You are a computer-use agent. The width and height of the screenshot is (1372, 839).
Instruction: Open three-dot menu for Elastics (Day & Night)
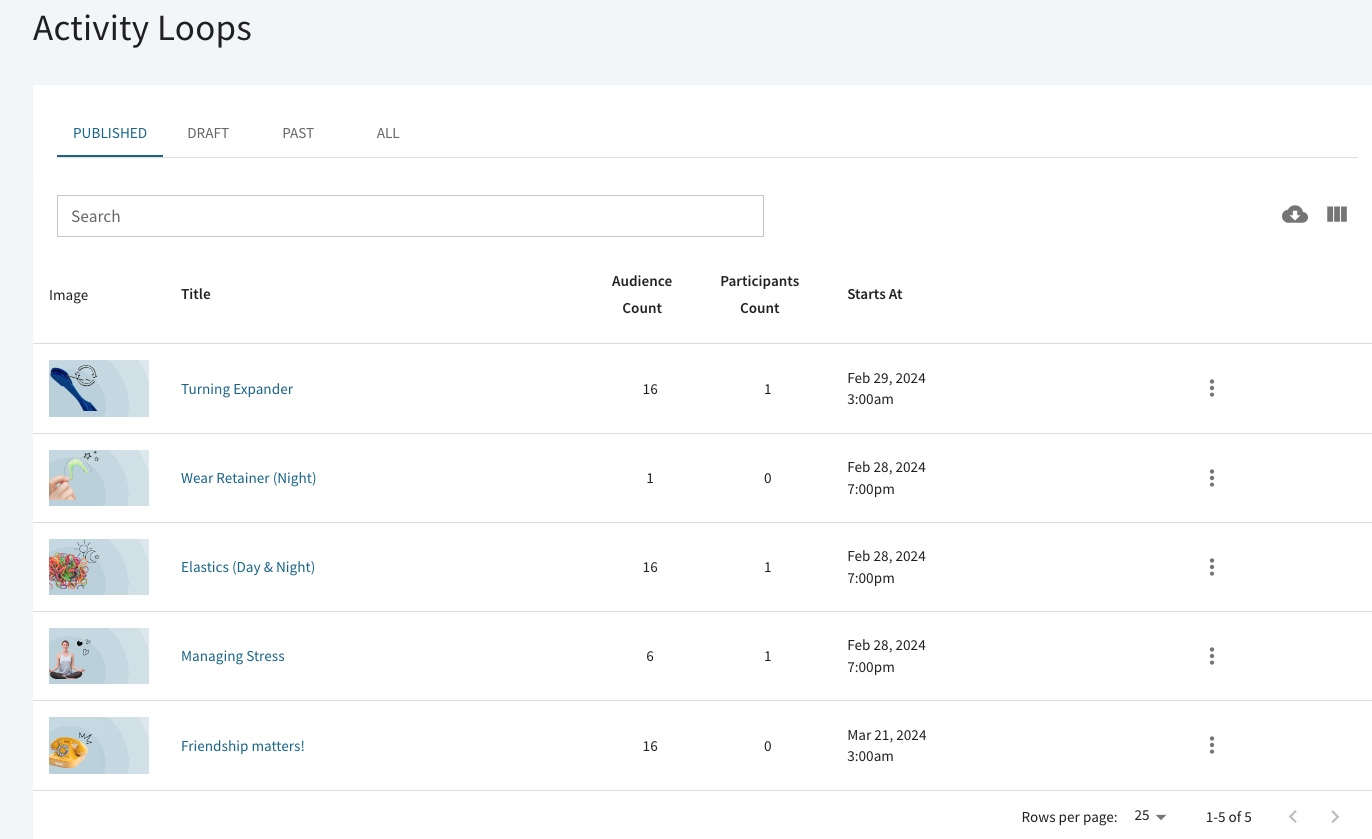pos(1211,567)
